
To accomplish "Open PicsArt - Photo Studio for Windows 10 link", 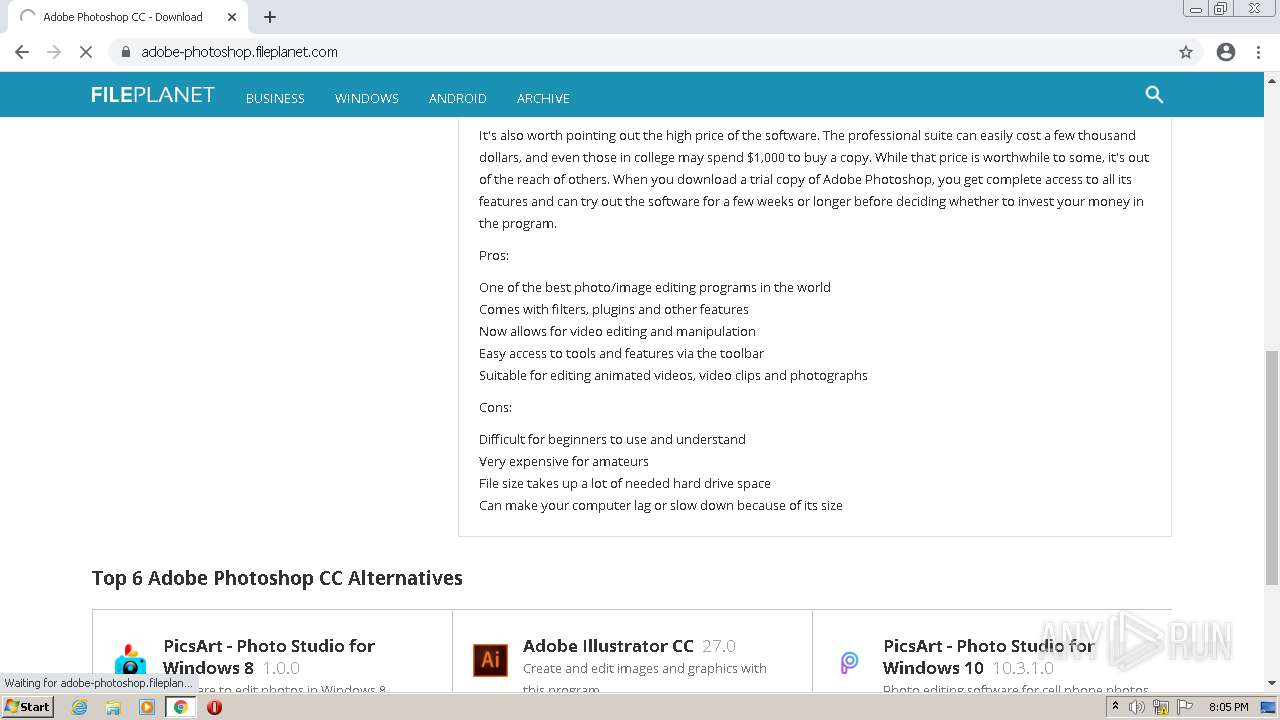I will (988, 657).
